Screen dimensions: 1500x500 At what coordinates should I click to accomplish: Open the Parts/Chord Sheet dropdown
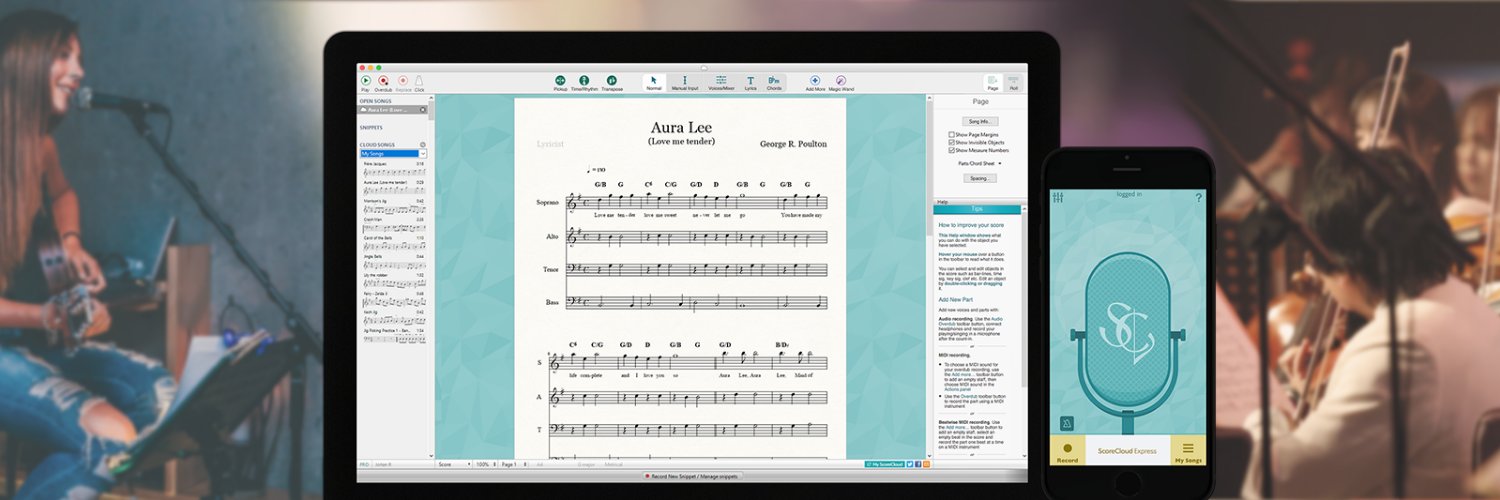pos(980,163)
